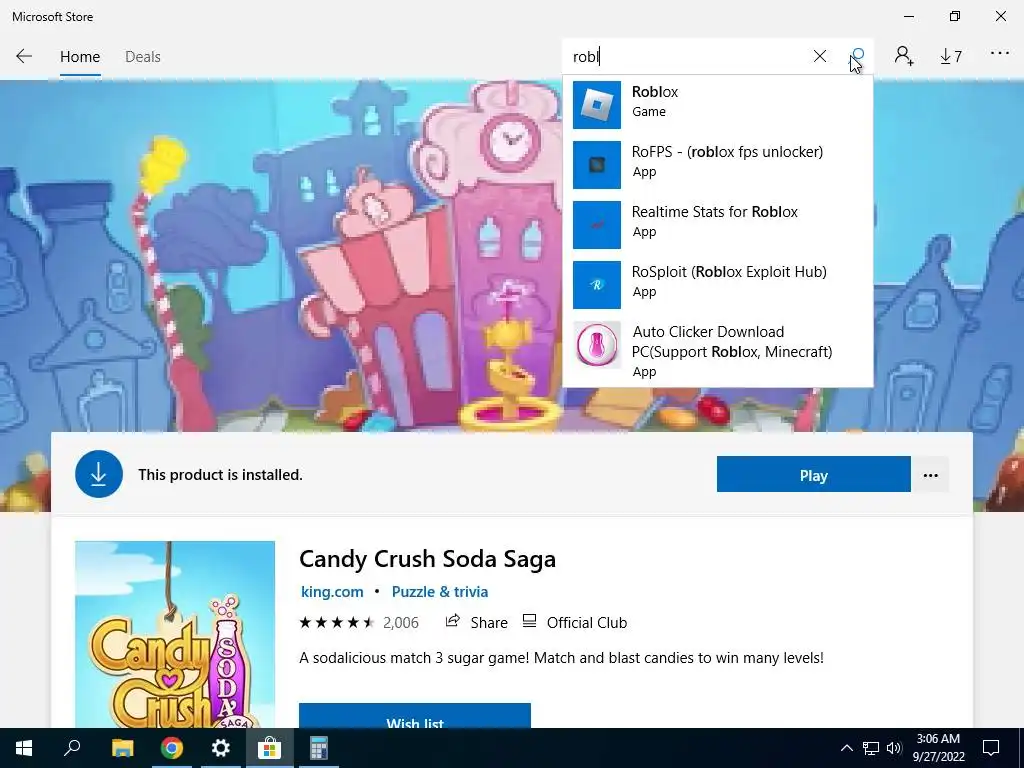Screen dimensions: 1024x768
Task: Switch to the Deals tab
Action: pos(142,57)
